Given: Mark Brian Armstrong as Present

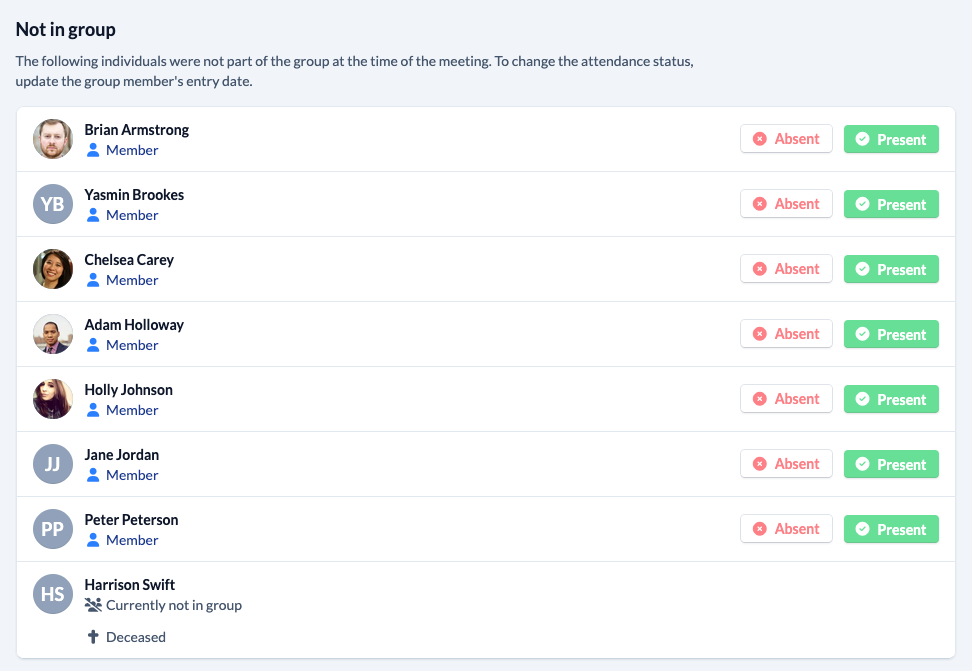Looking at the screenshot, I should click(x=891, y=139).
